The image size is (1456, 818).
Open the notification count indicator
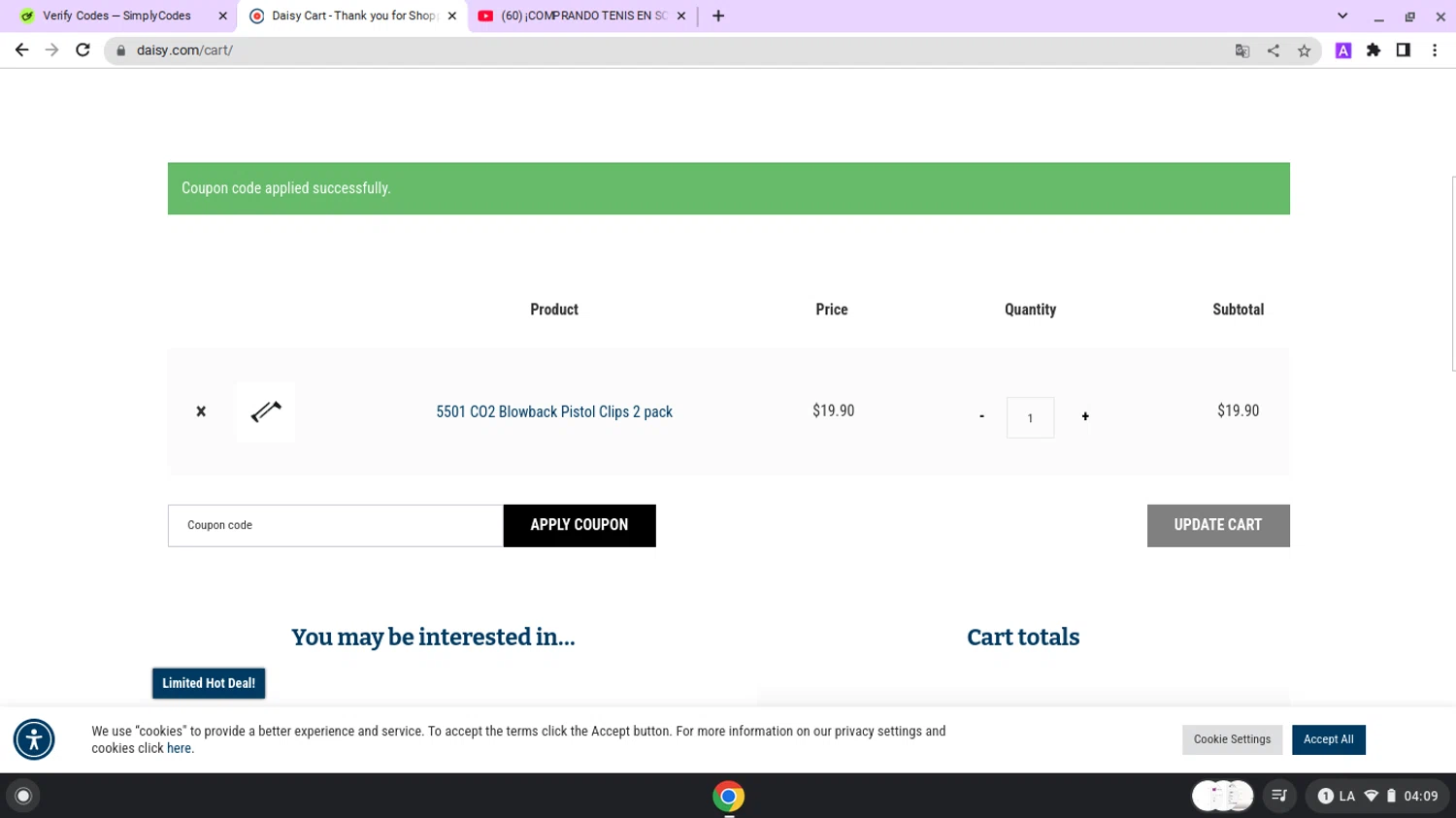click(1325, 796)
